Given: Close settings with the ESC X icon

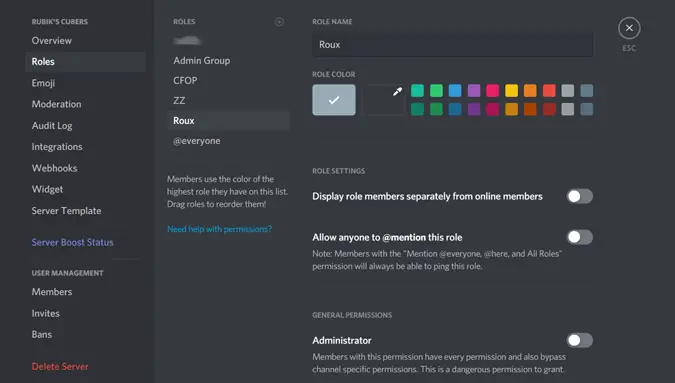Looking at the screenshot, I should pyautogui.click(x=629, y=28).
